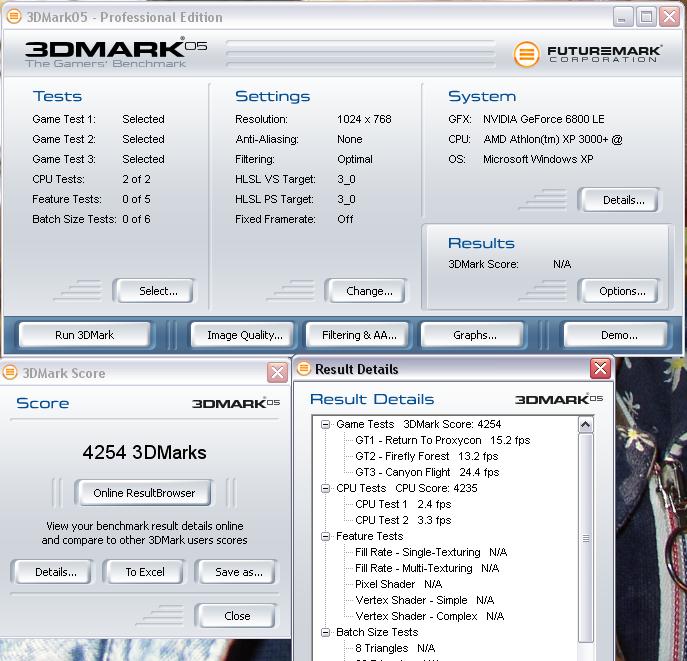Select CPU Test 1 row

click(403, 504)
